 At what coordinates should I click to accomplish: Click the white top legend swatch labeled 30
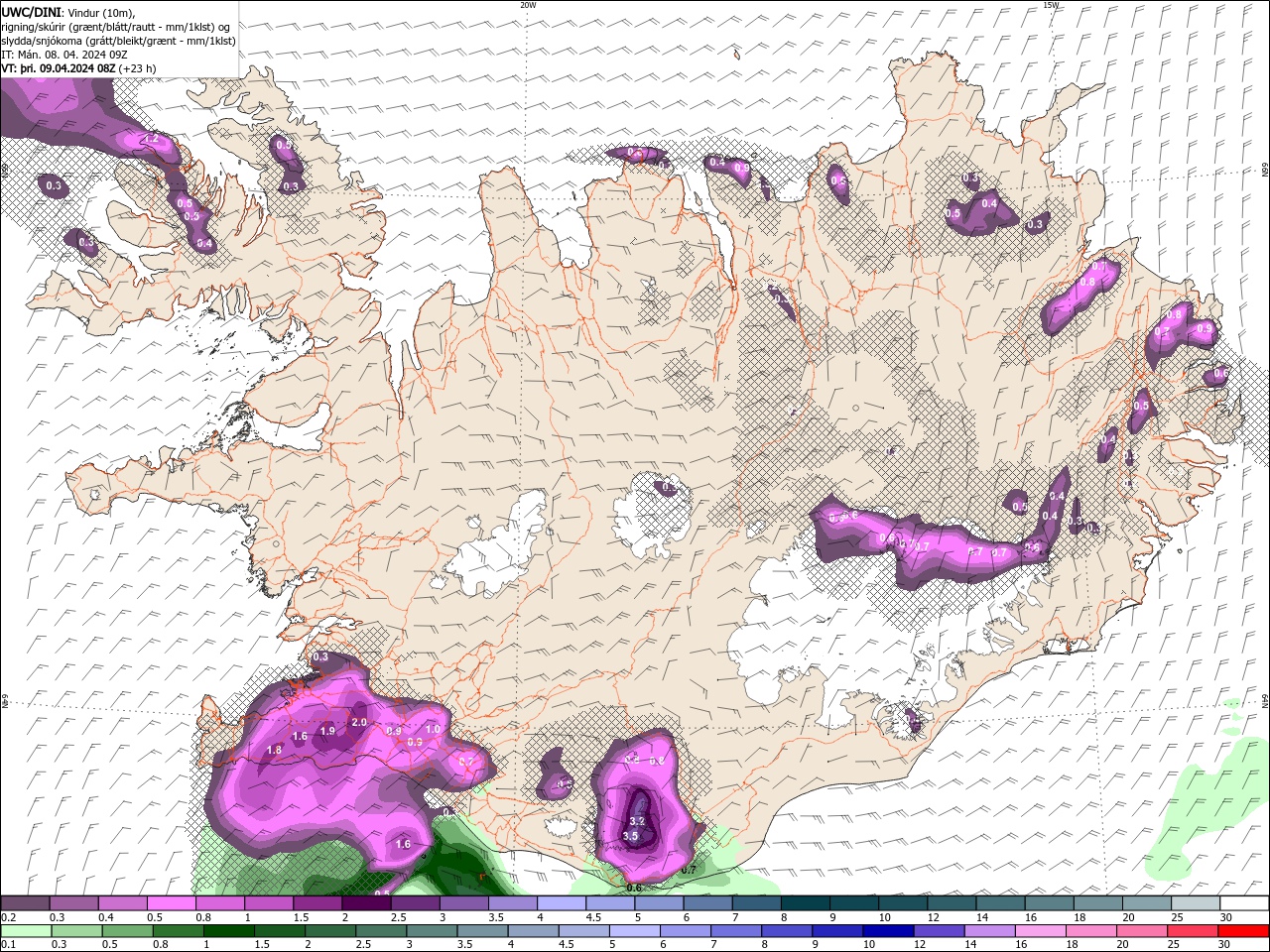[1243, 903]
